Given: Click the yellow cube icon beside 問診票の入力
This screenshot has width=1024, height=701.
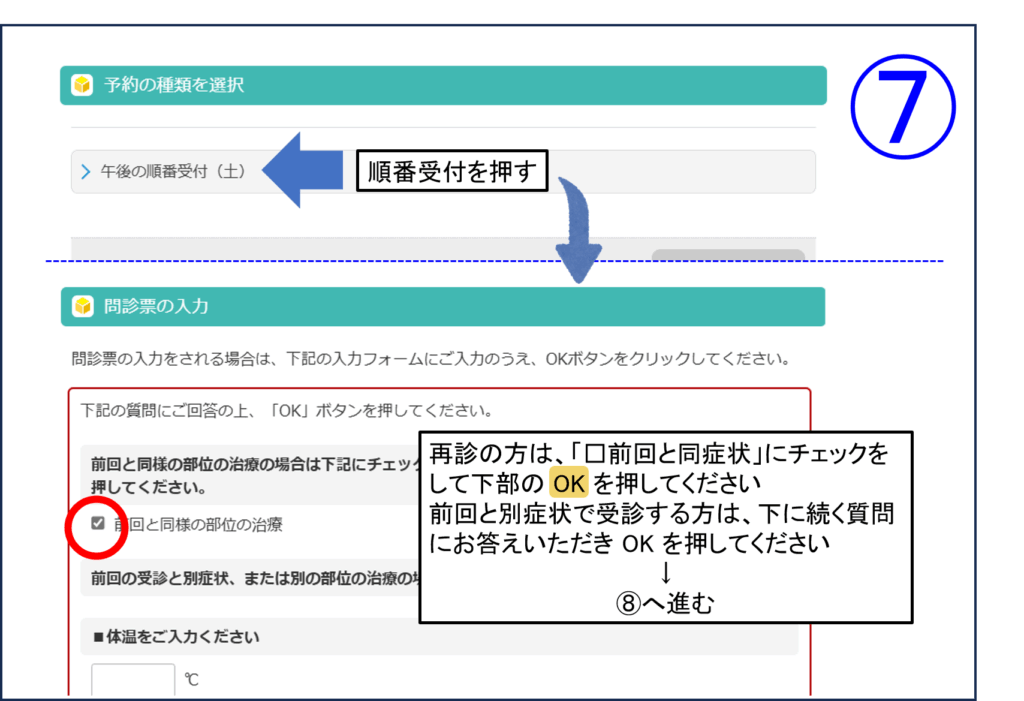Looking at the screenshot, I should click(x=82, y=306).
